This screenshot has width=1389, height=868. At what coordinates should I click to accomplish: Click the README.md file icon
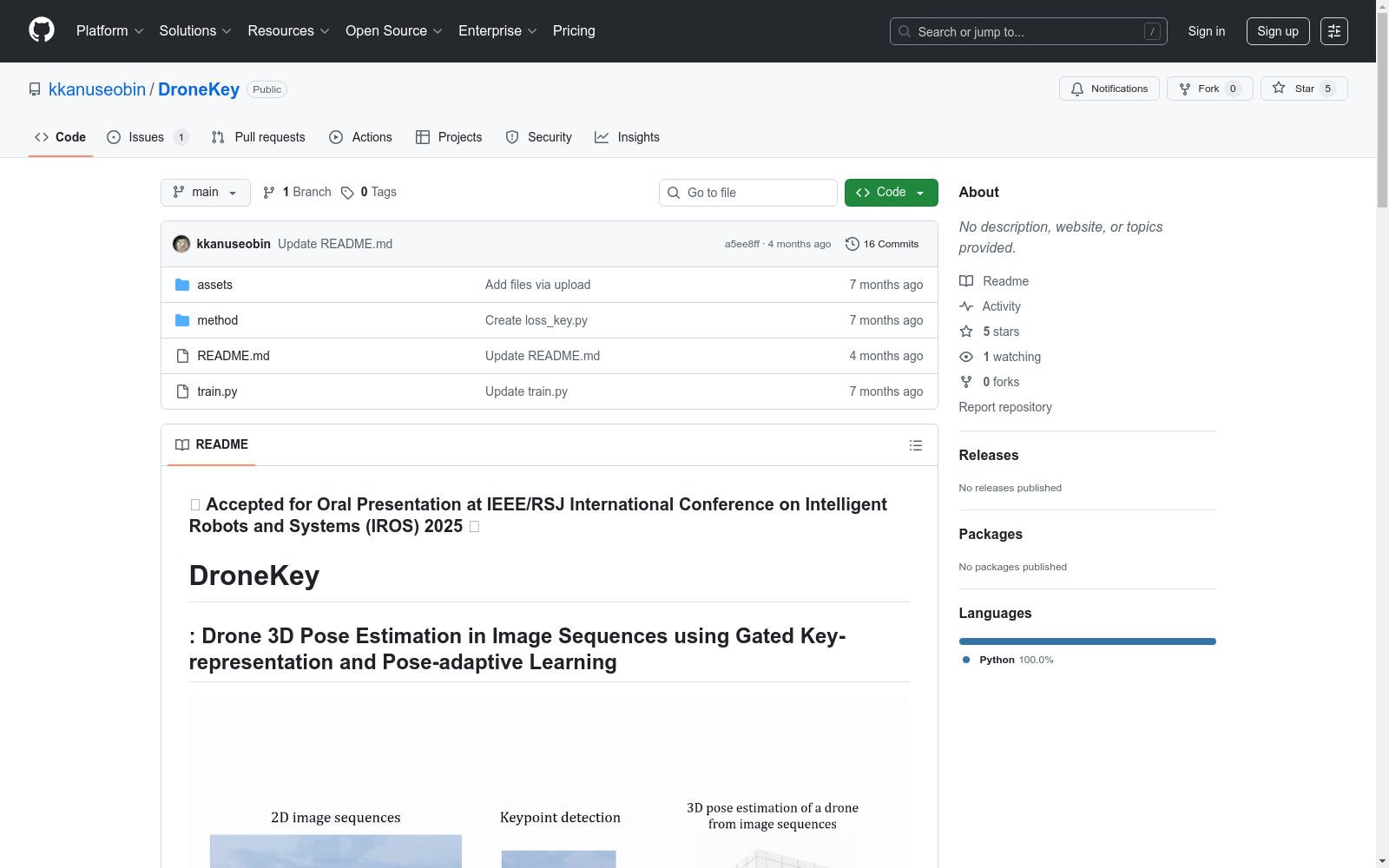tap(182, 356)
